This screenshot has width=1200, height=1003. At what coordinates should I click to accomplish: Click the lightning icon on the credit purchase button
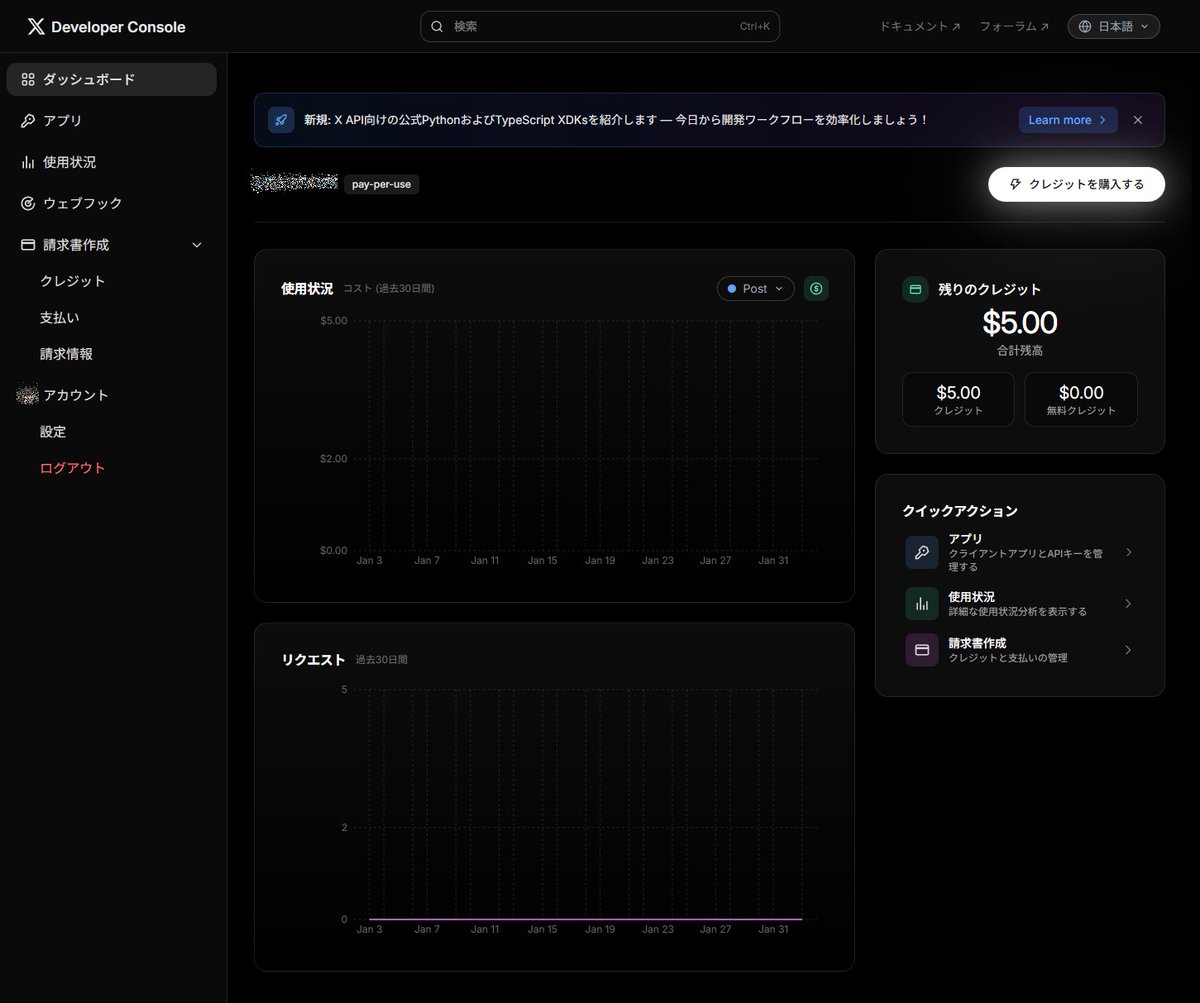pos(1015,184)
